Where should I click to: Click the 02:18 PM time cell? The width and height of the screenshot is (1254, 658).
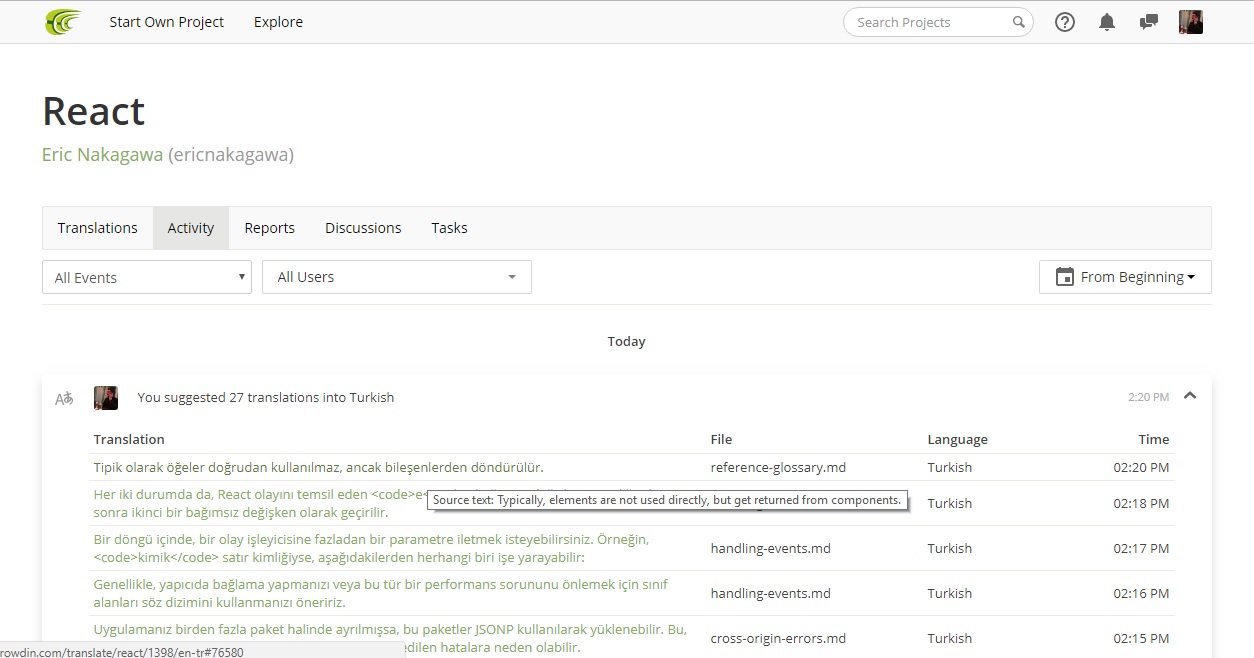pyautogui.click(x=1141, y=503)
